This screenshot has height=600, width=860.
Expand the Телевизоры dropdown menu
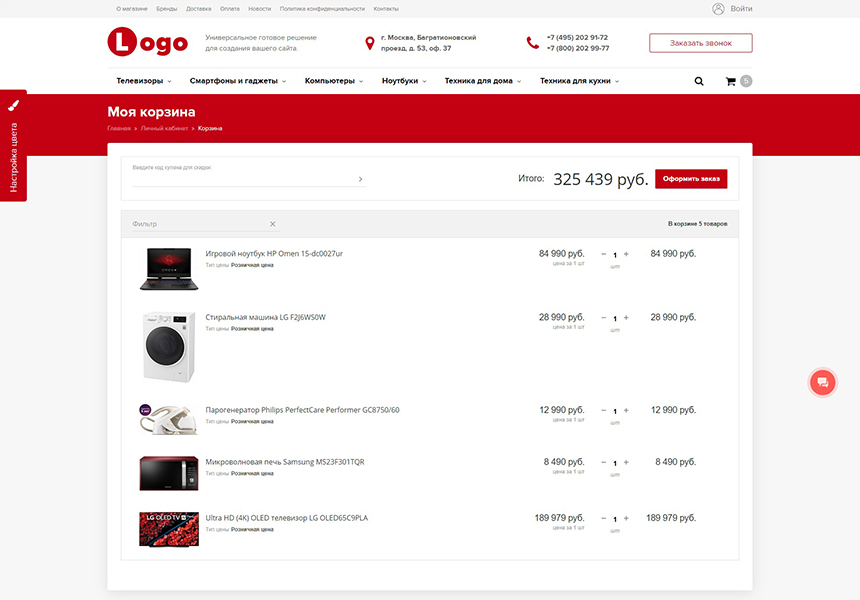[x=144, y=81]
